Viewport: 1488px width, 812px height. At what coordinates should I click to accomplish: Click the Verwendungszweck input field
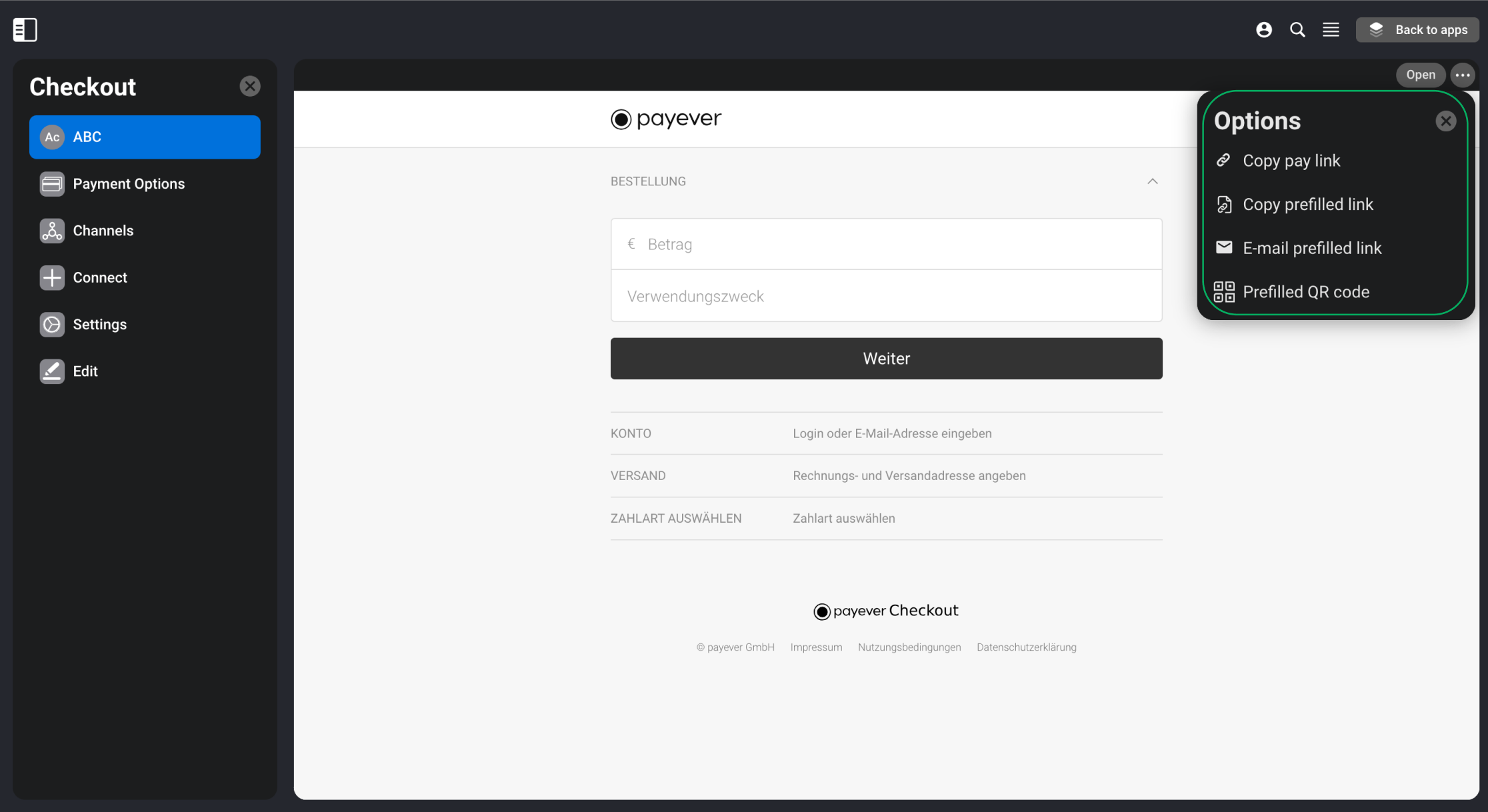coord(886,296)
